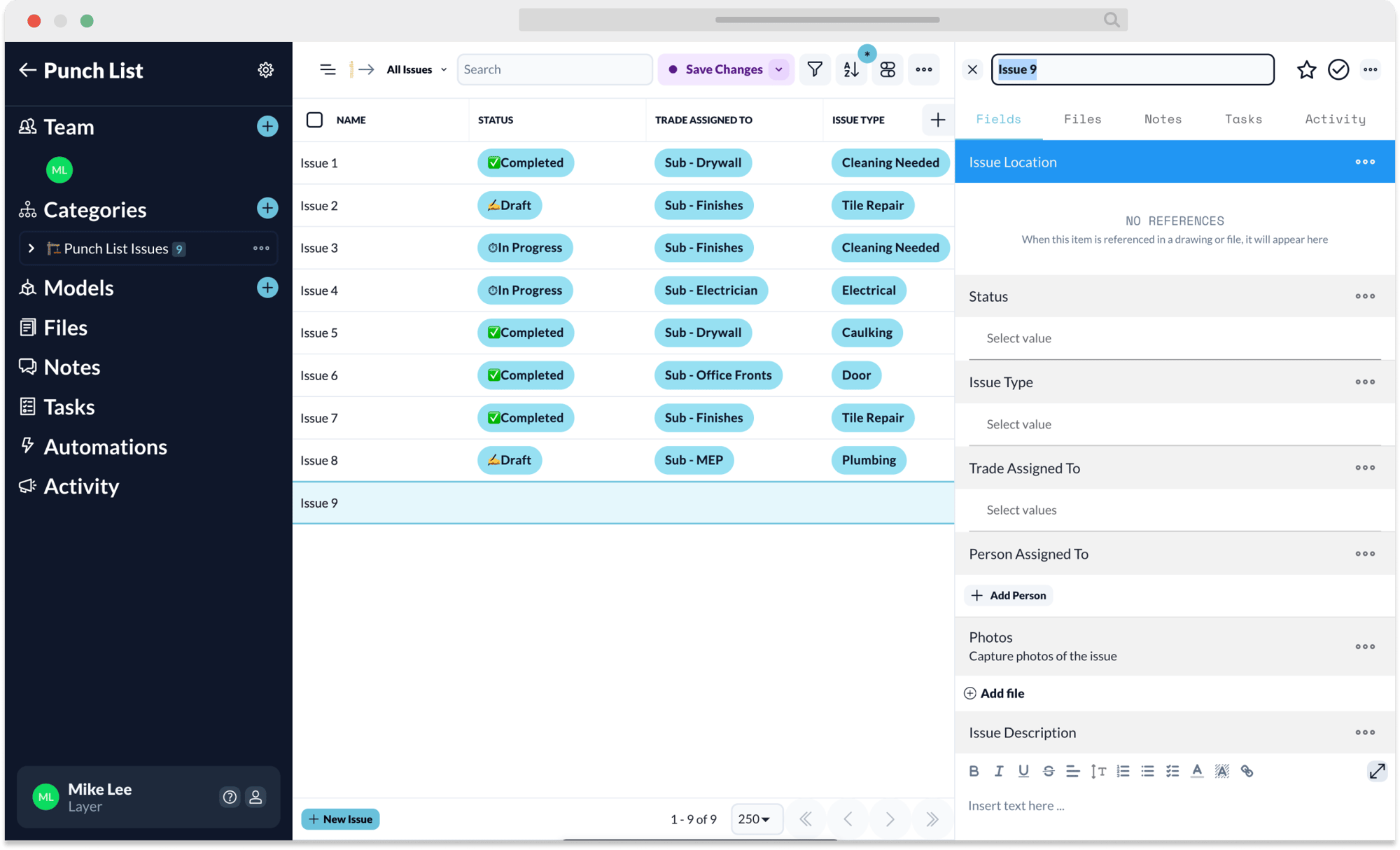This screenshot has width=1400, height=850.
Task: Click the Issue Location three-dot toggle menu
Action: pyautogui.click(x=1365, y=162)
